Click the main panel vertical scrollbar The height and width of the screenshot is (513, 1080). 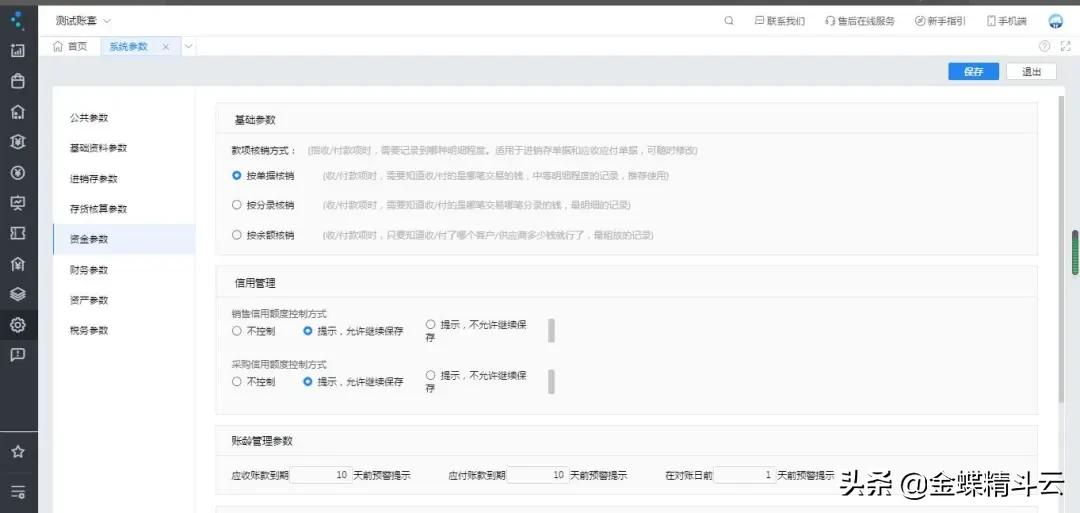1061,248
